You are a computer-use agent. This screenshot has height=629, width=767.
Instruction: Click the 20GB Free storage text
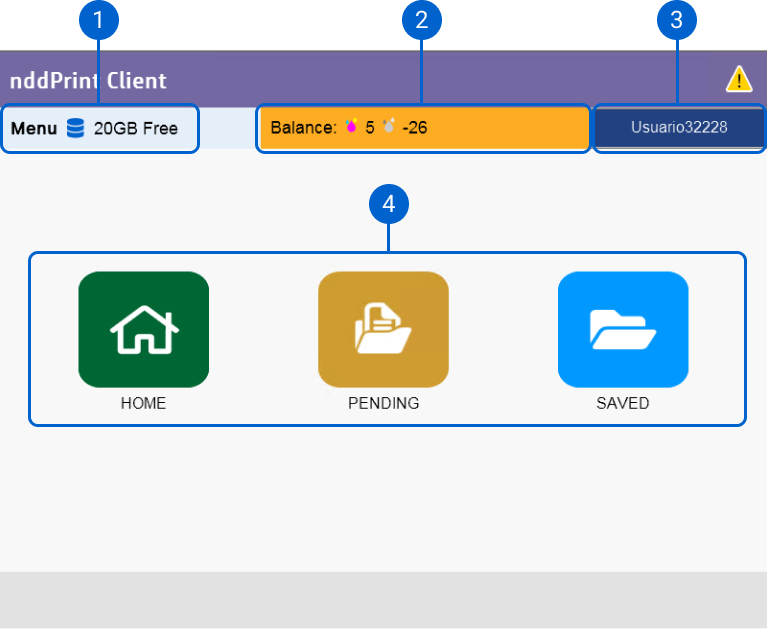click(135, 128)
